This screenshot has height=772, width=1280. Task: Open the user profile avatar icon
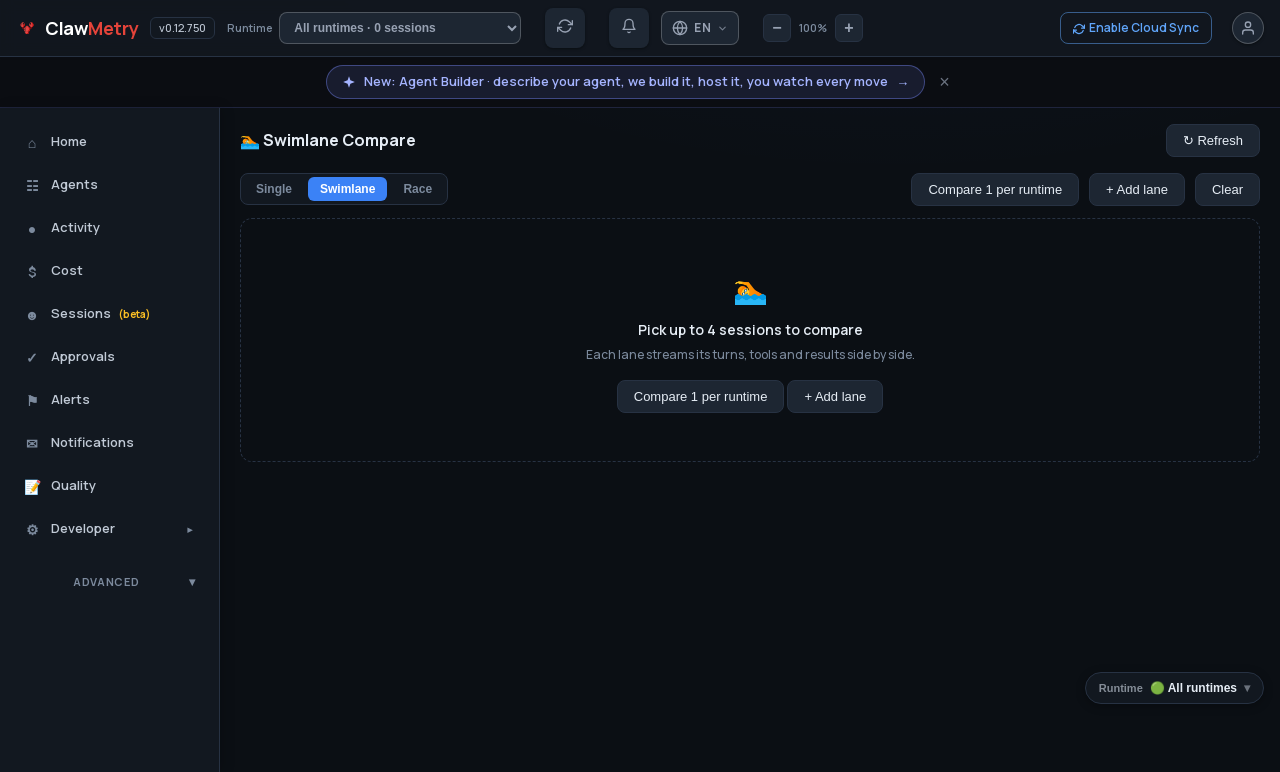pyautogui.click(x=1248, y=28)
